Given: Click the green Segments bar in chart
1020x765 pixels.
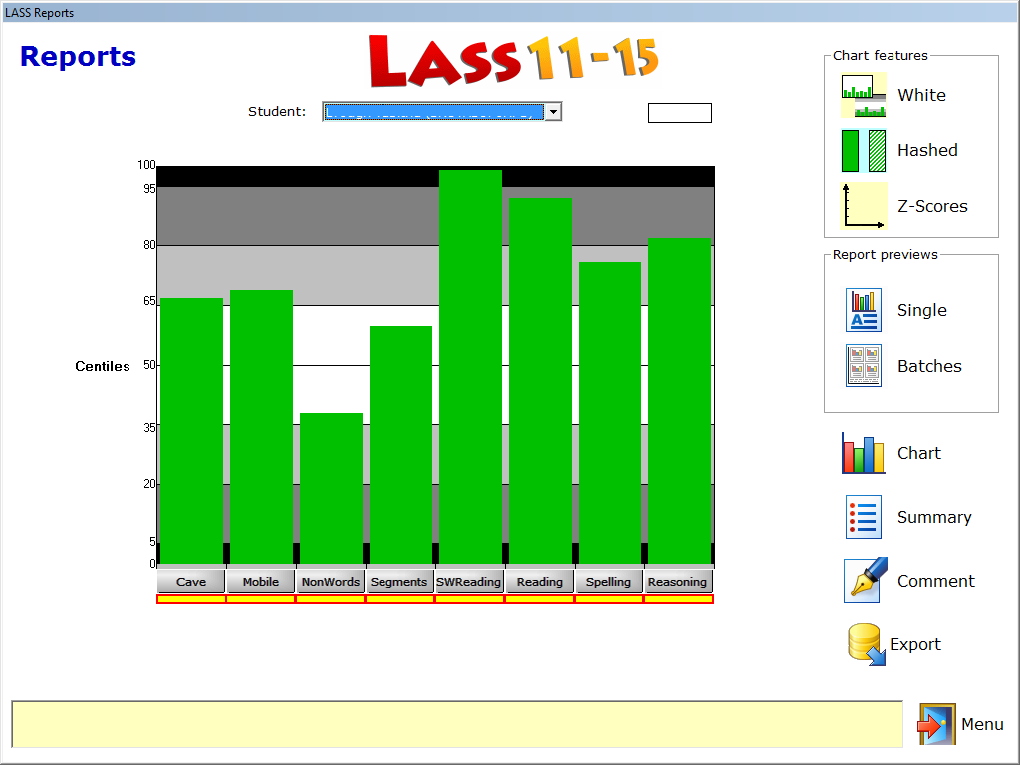Looking at the screenshot, I should click(x=401, y=445).
